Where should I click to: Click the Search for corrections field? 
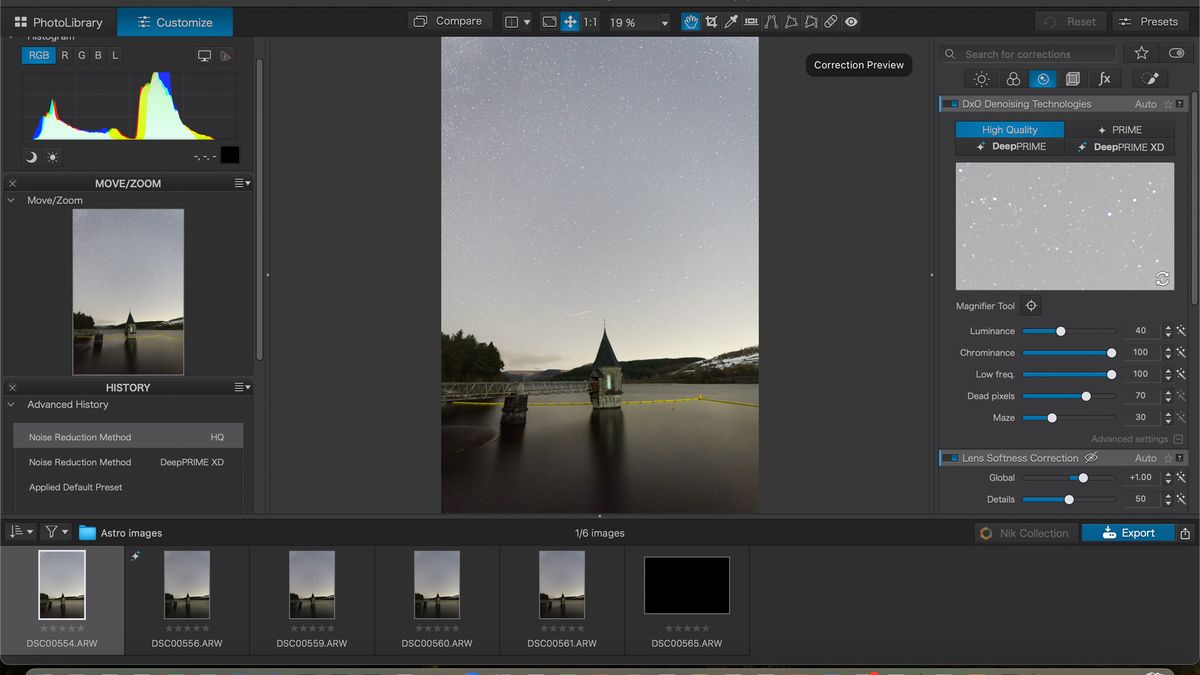click(1030, 54)
